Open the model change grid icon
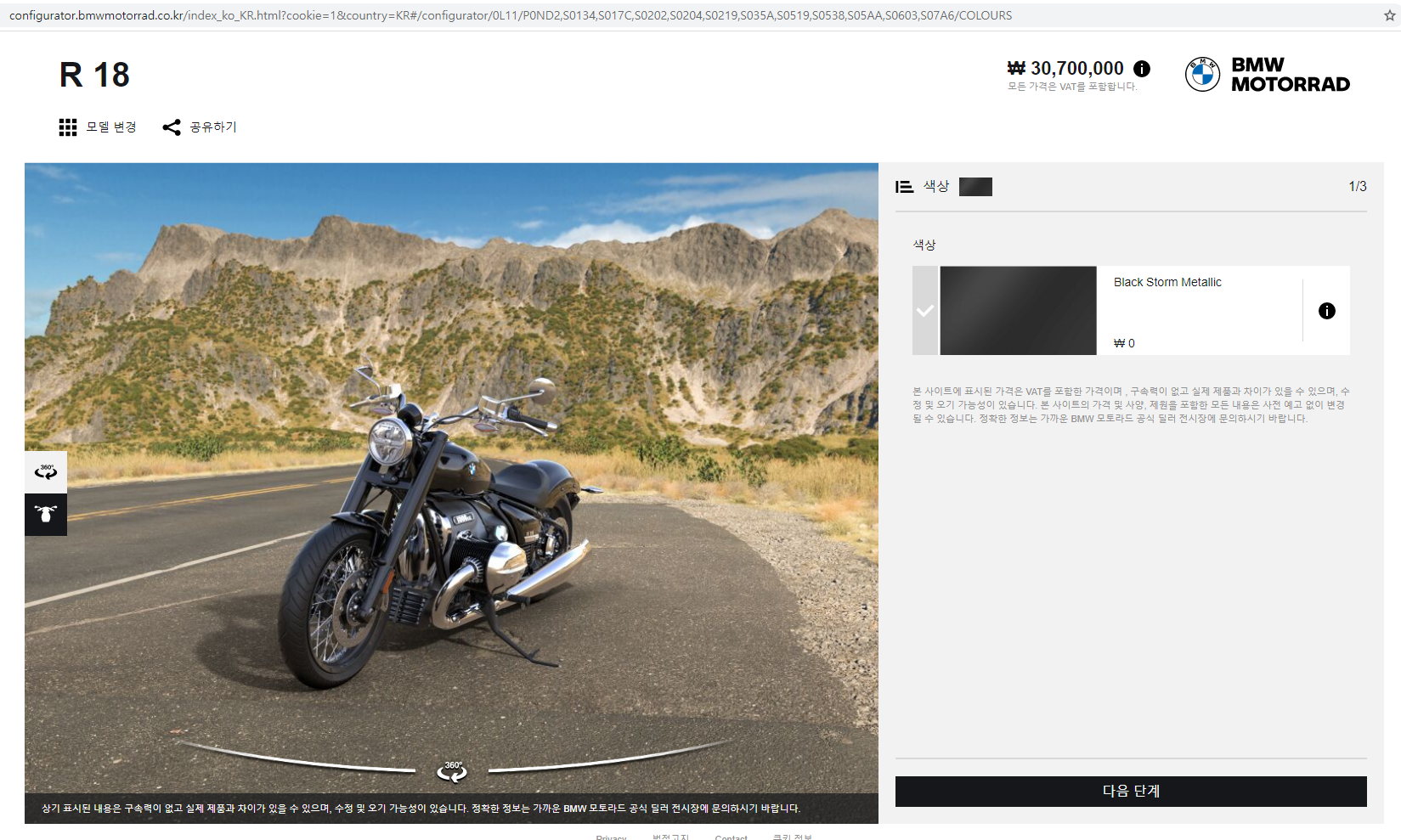This screenshot has width=1401, height=840. point(68,127)
